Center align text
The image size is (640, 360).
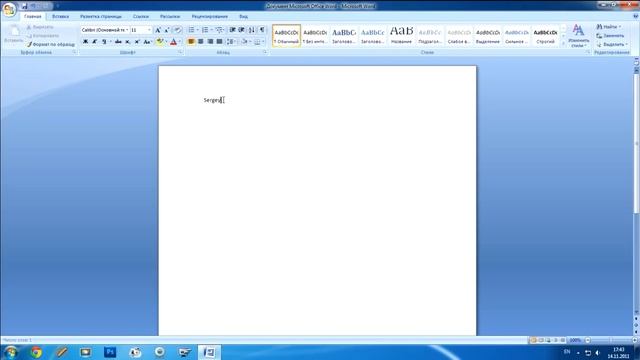[x=200, y=42]
